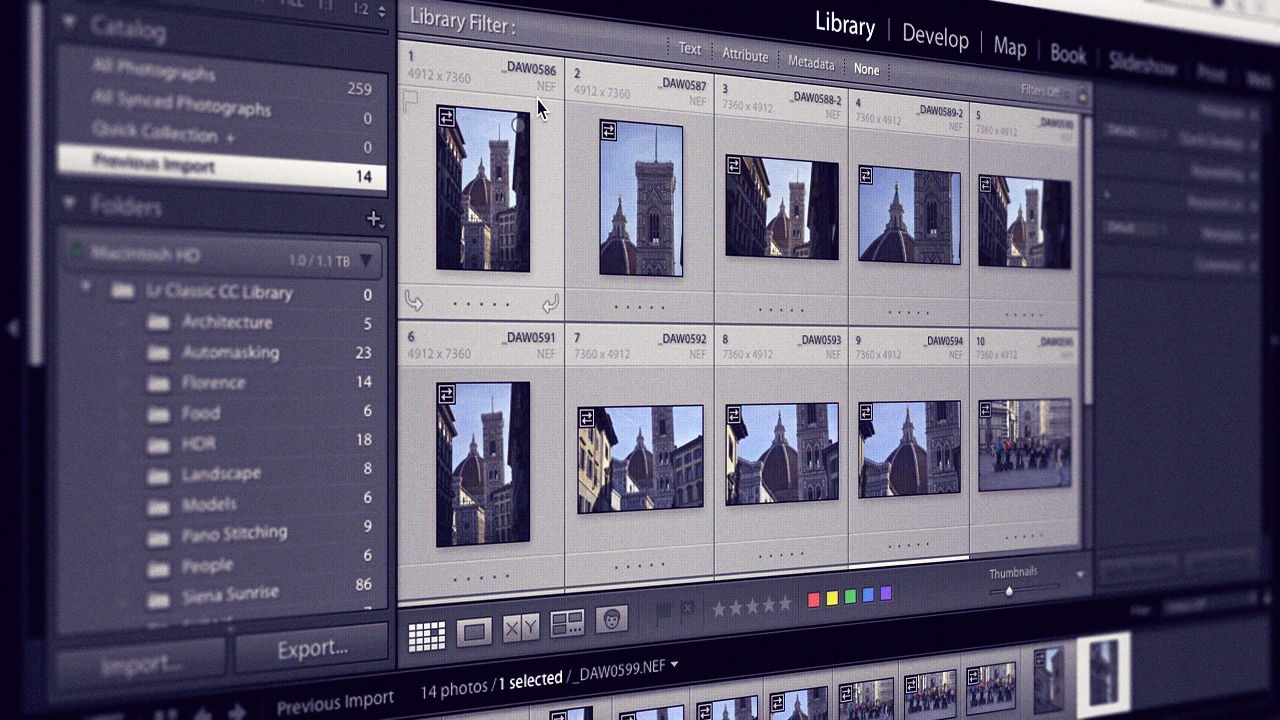
Task: Switch to Grid view icon
Action: coord(427,636)
